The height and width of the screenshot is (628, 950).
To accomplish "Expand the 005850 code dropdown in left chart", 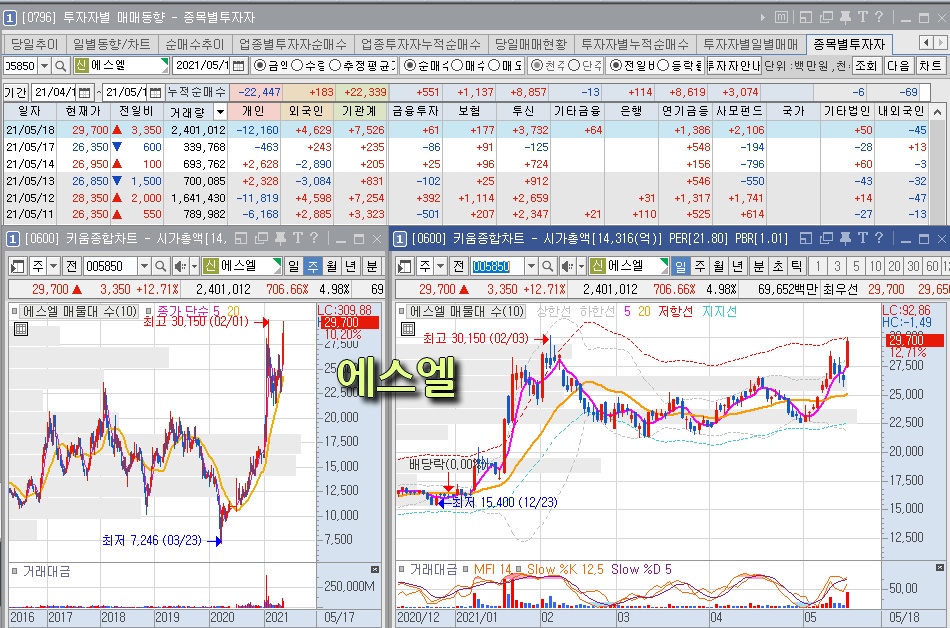I will pyautogui.click(x=144, y=266).
